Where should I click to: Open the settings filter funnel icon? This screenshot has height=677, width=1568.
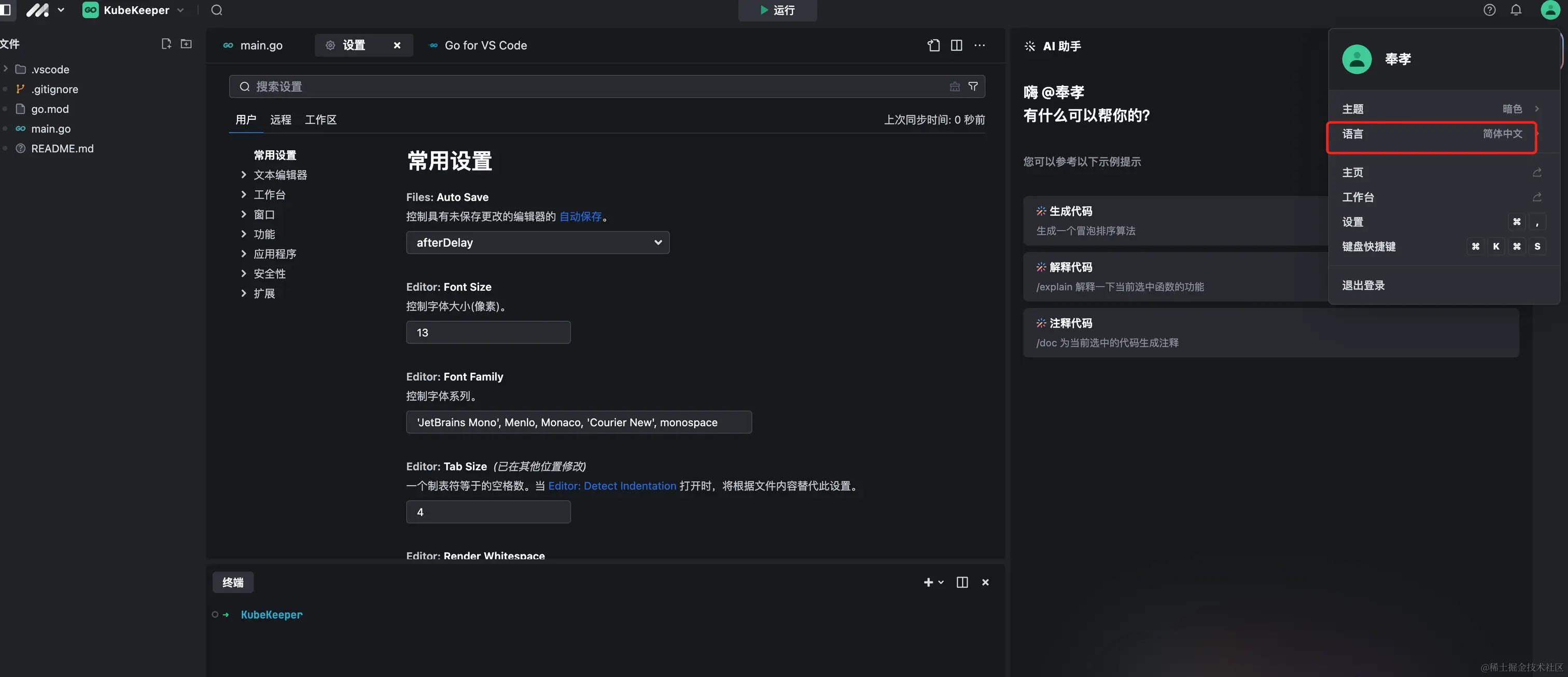973,87
